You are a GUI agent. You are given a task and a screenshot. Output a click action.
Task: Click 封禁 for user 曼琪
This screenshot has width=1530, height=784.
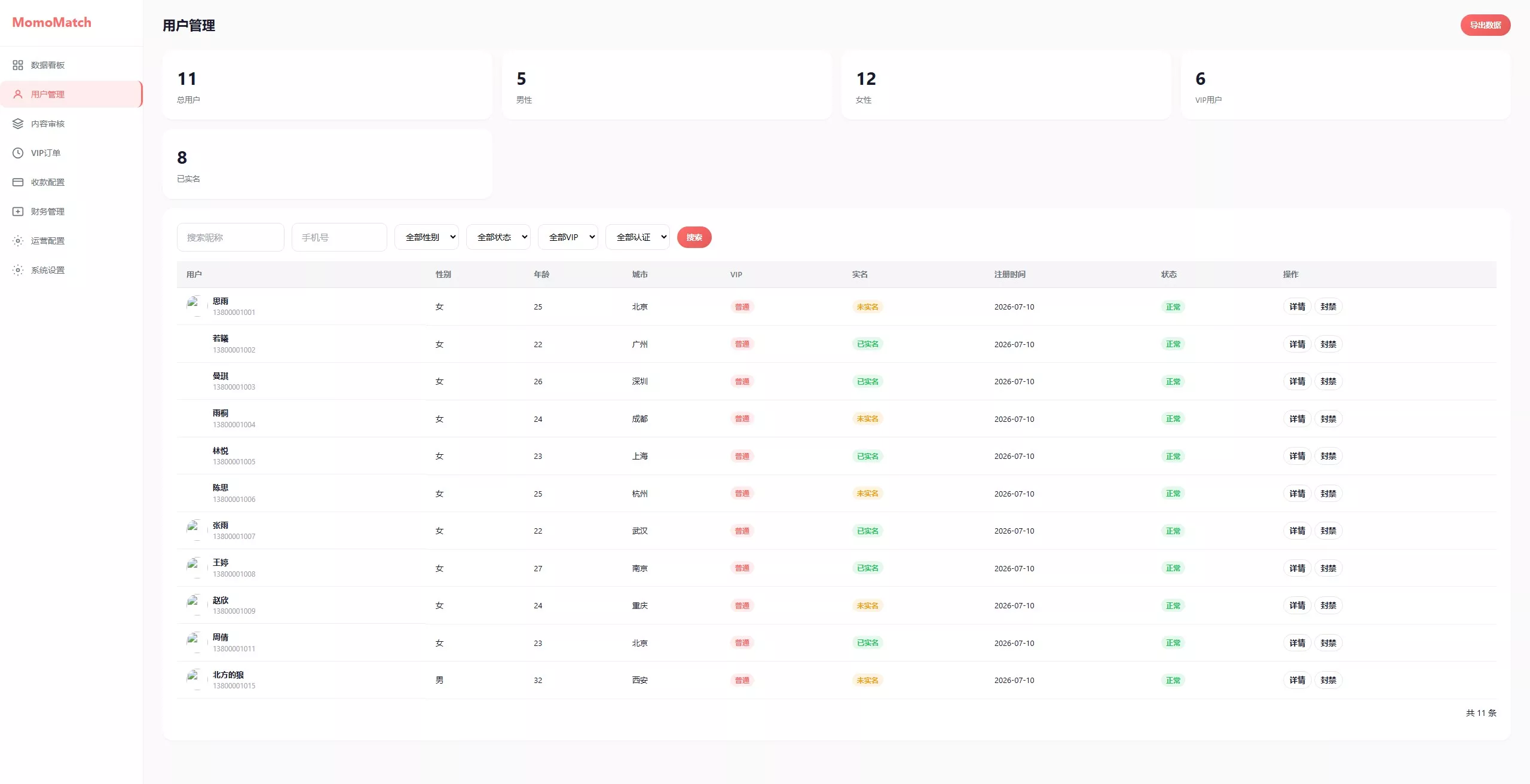coord(1328,381)
